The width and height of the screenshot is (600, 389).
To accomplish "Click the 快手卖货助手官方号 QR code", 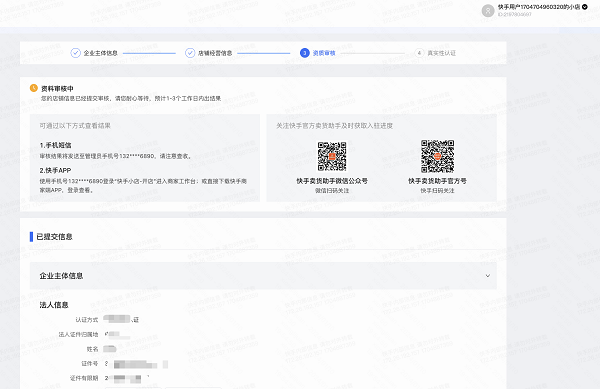I will [437, 156].
